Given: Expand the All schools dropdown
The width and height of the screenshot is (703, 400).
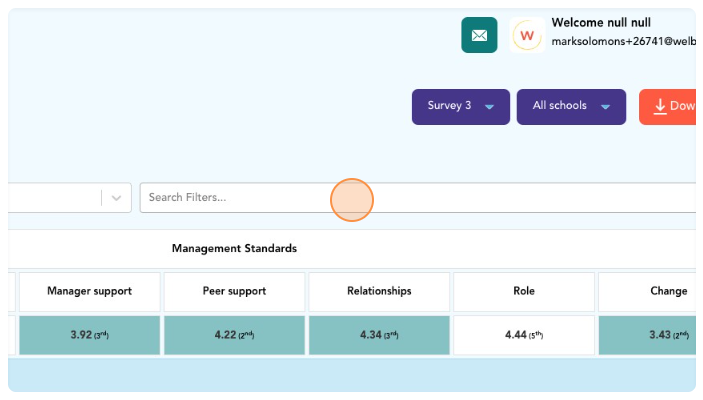Looking at the screenshot, I should [x=571, y=107].
